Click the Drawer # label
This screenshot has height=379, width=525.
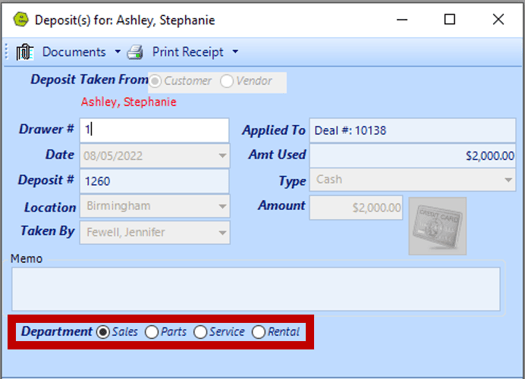pos(47,129)
